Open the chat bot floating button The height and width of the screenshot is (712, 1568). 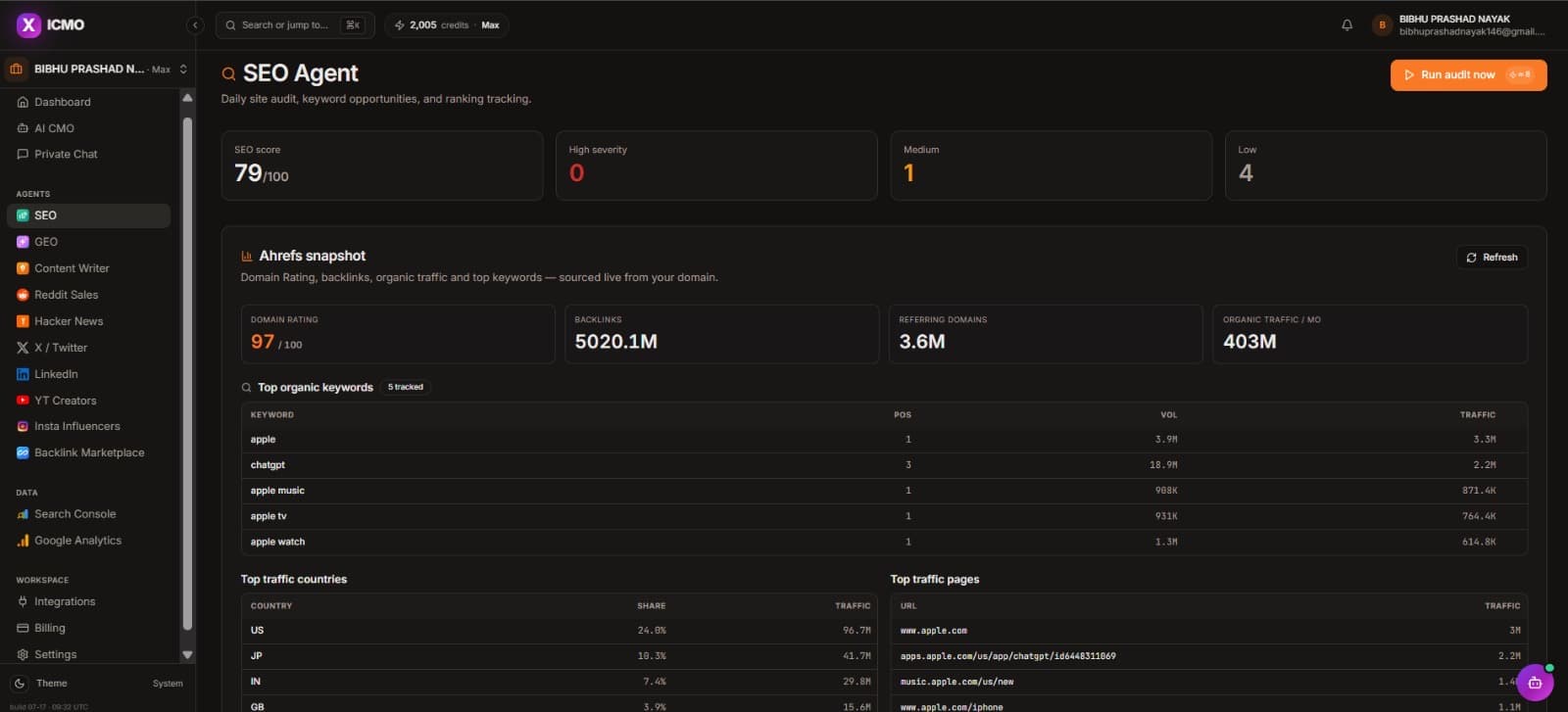1535,683
